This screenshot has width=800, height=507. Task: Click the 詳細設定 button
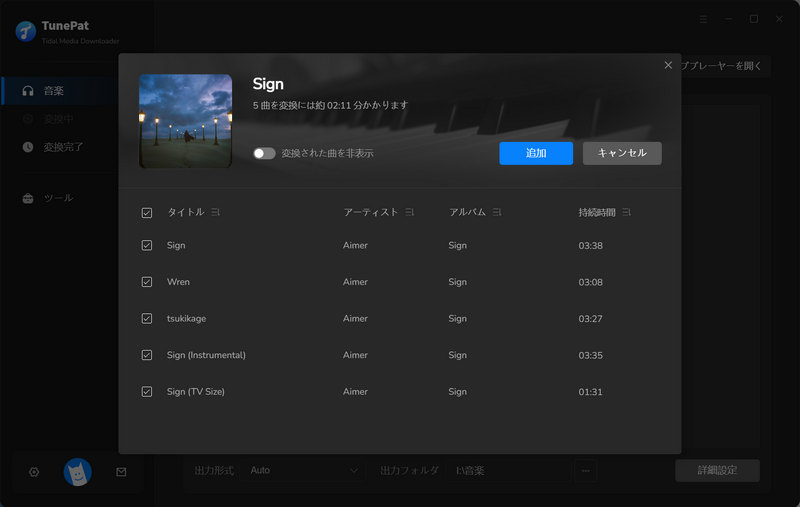[717, 470]
